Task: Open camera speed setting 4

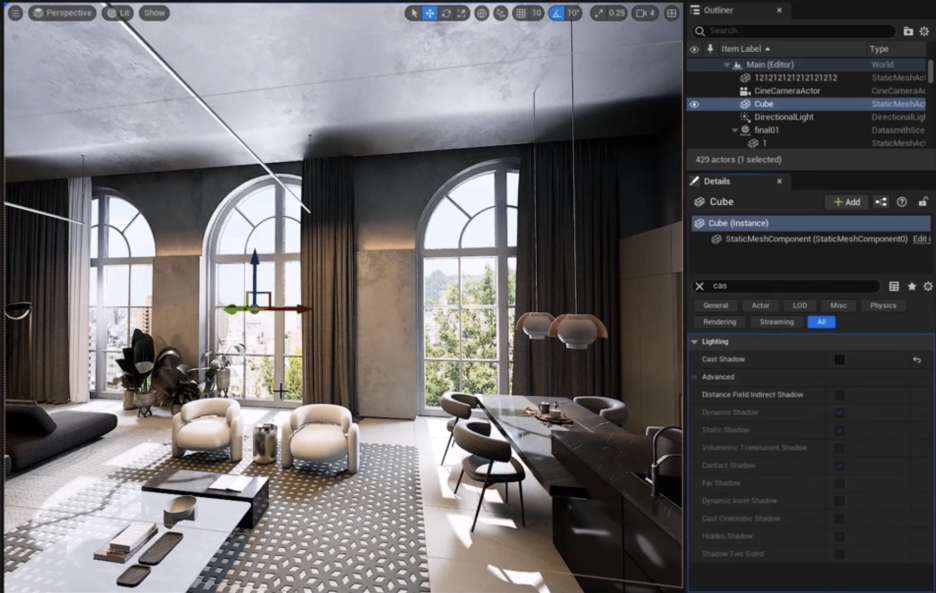Action: [x=646, y=13]
